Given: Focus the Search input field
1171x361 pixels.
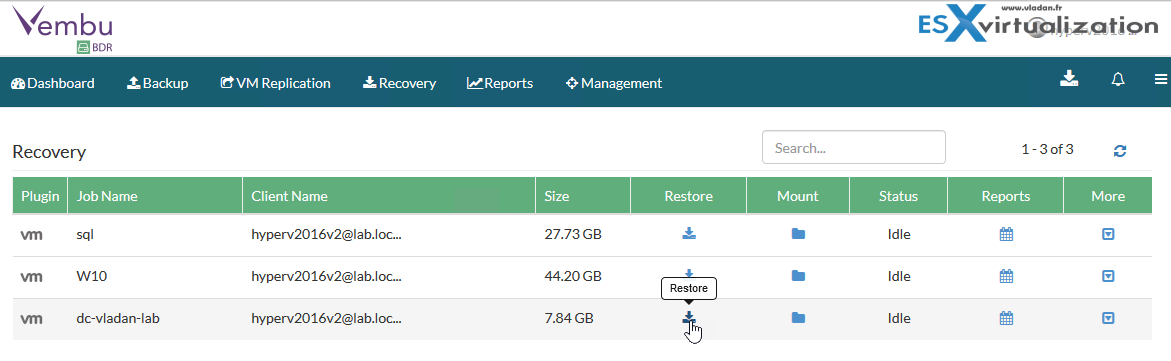Looking at the screenshot, I should [x=854, y=147].
